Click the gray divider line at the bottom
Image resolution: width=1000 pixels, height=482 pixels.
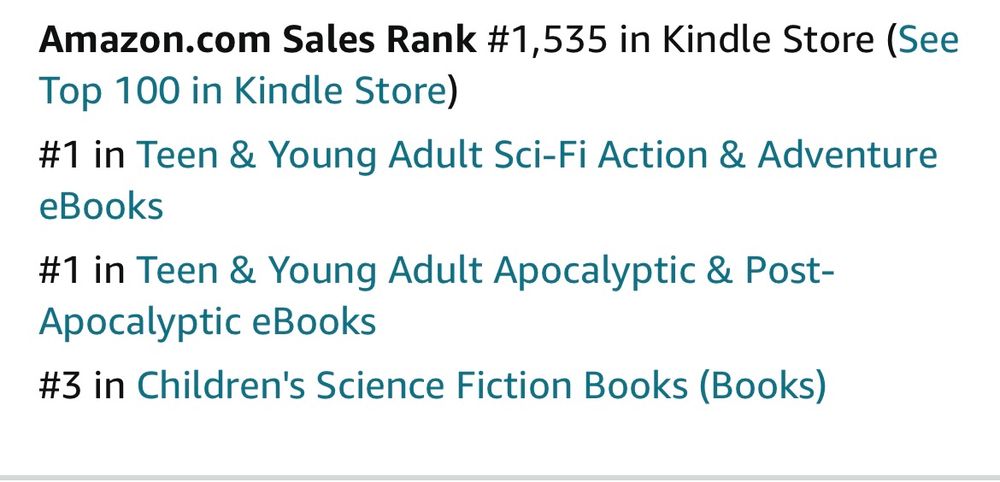coord(500,477)
